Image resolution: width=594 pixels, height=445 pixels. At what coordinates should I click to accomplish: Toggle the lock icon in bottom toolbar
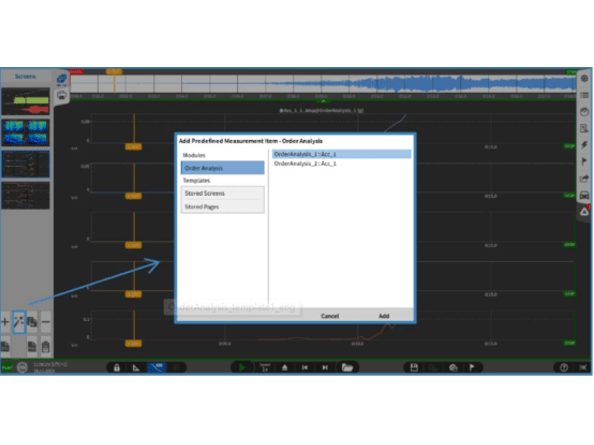(x=117, y=367)
